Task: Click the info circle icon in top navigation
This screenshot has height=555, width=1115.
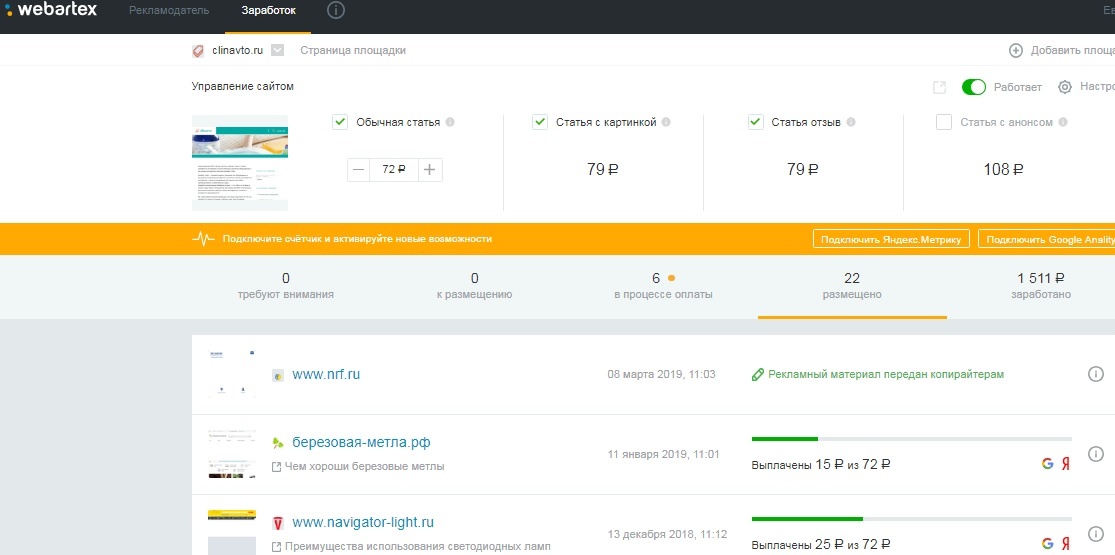Action: [336, 10]
